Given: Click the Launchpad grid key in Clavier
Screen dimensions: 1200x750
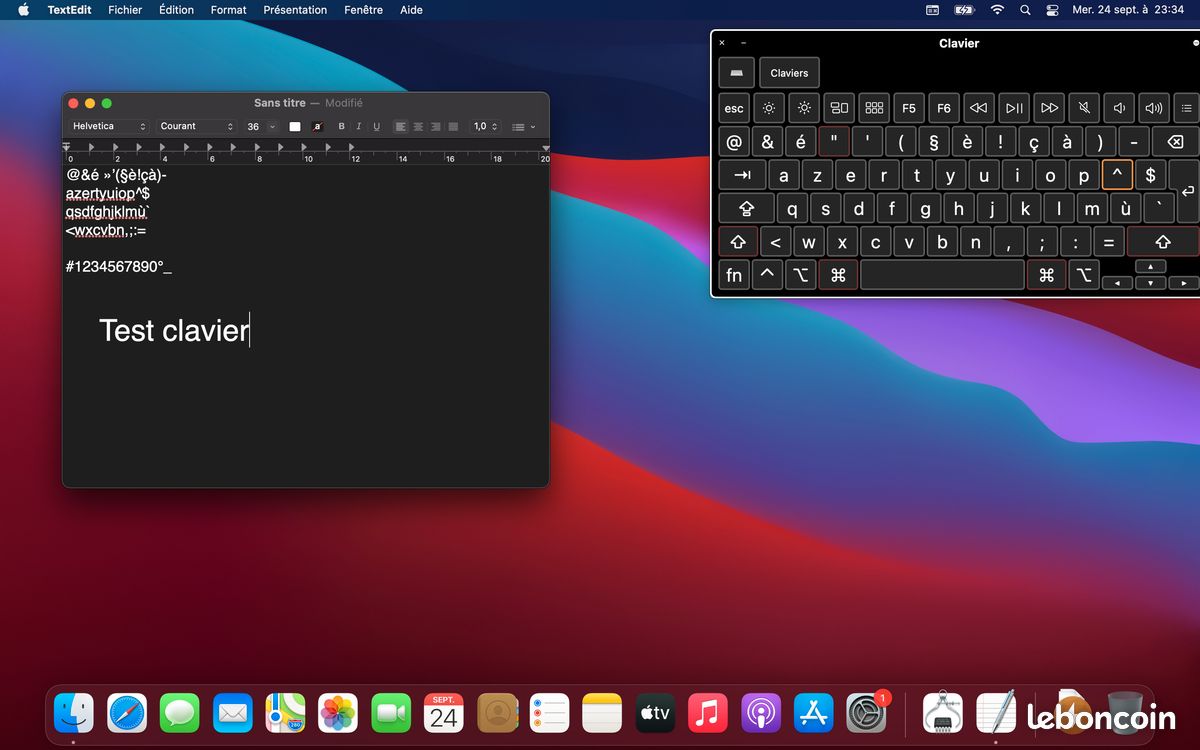Looking at the screenshot, I should (x=874, y=108).
